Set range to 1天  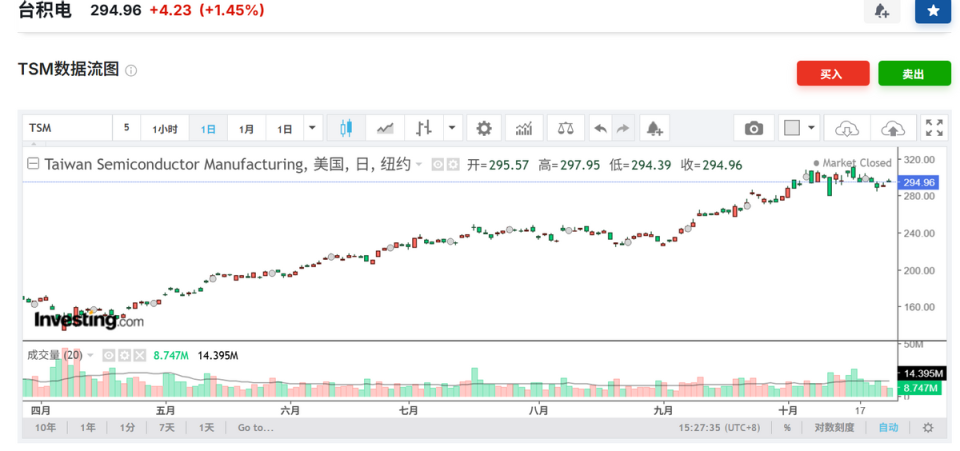tap(206, 428)
